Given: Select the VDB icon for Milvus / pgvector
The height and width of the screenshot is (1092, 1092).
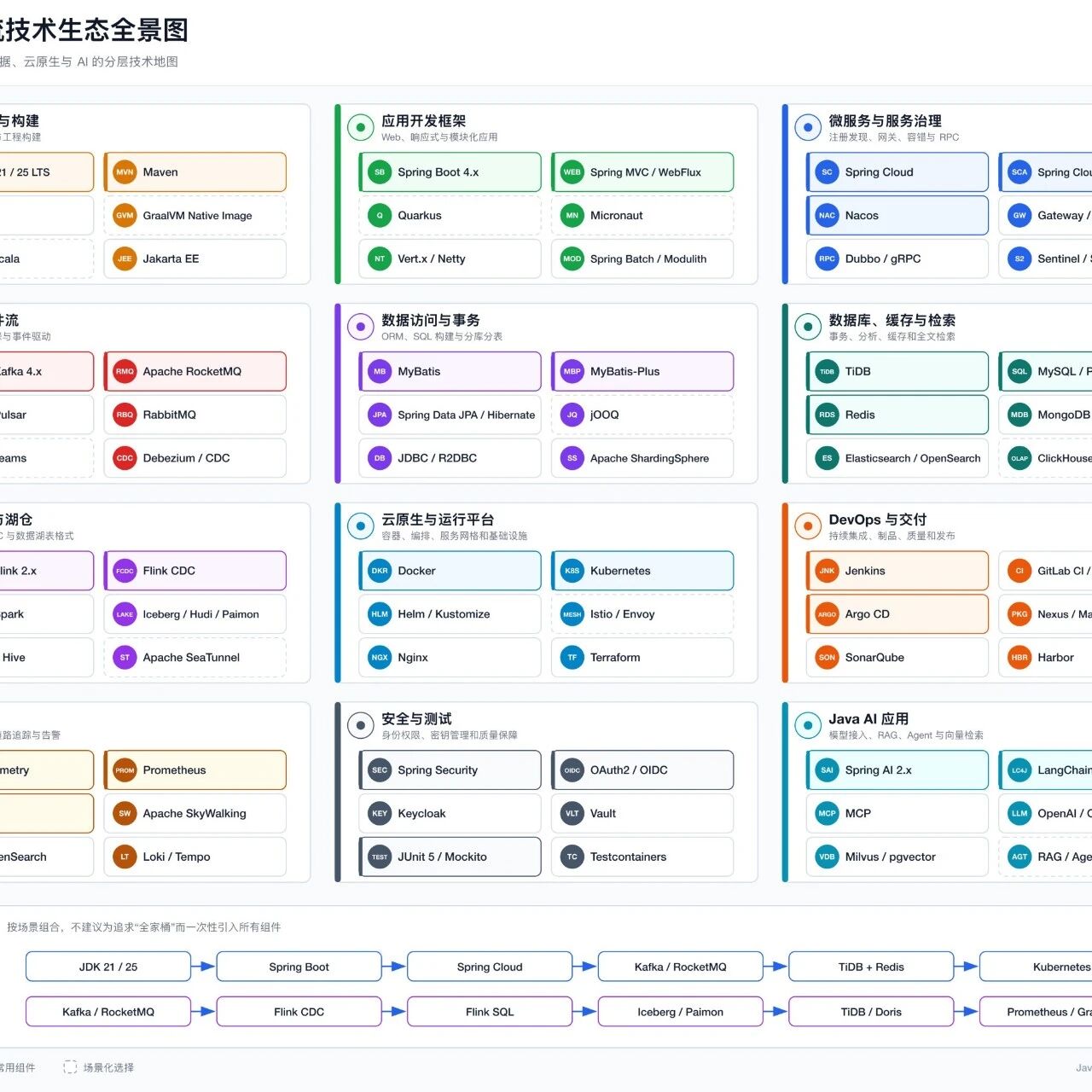Looking at the screenshot, I should pyautogui.click(x=827, y=857).
